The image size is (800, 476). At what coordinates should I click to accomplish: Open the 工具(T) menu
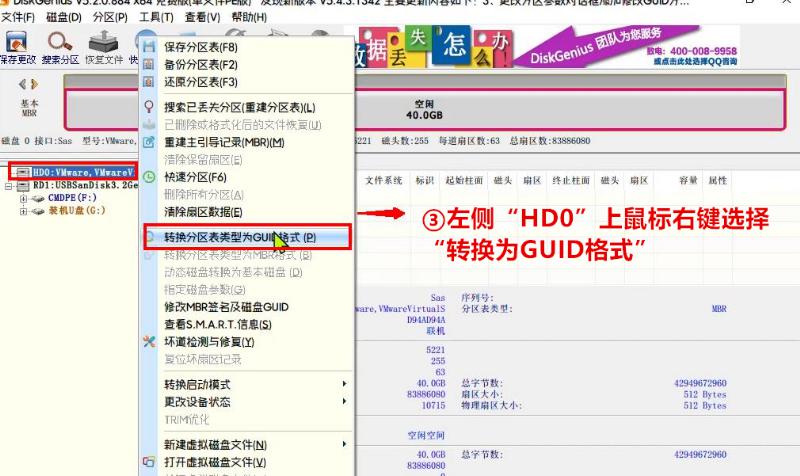(156, 17)
